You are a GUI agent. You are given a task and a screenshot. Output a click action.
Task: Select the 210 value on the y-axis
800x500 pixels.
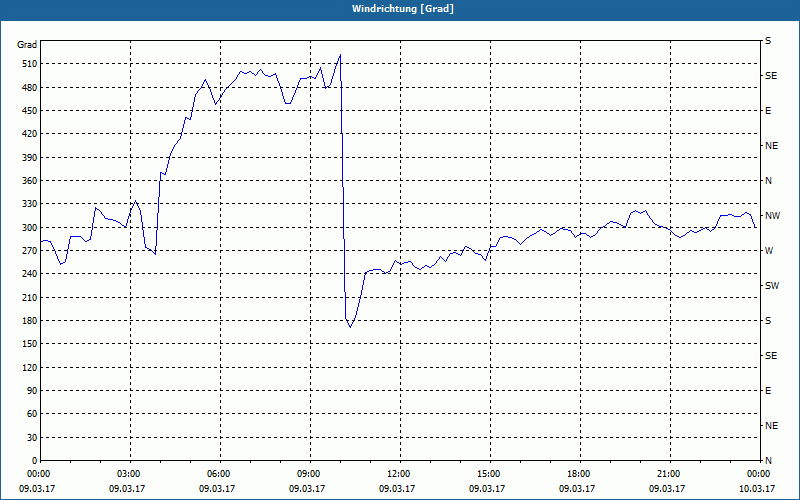coord(29,297)
